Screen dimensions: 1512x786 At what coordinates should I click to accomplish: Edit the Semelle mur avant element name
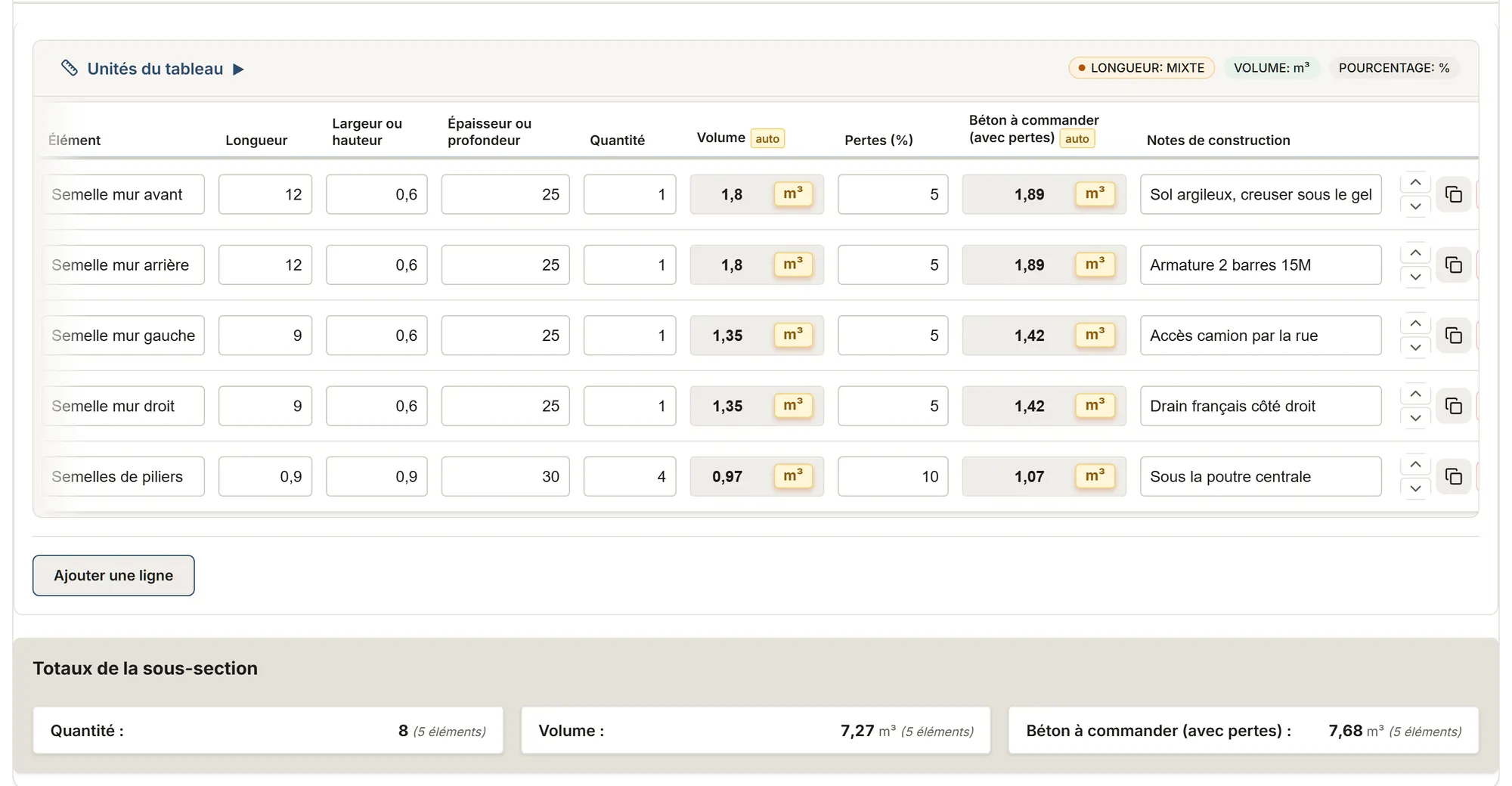point(123,194)
